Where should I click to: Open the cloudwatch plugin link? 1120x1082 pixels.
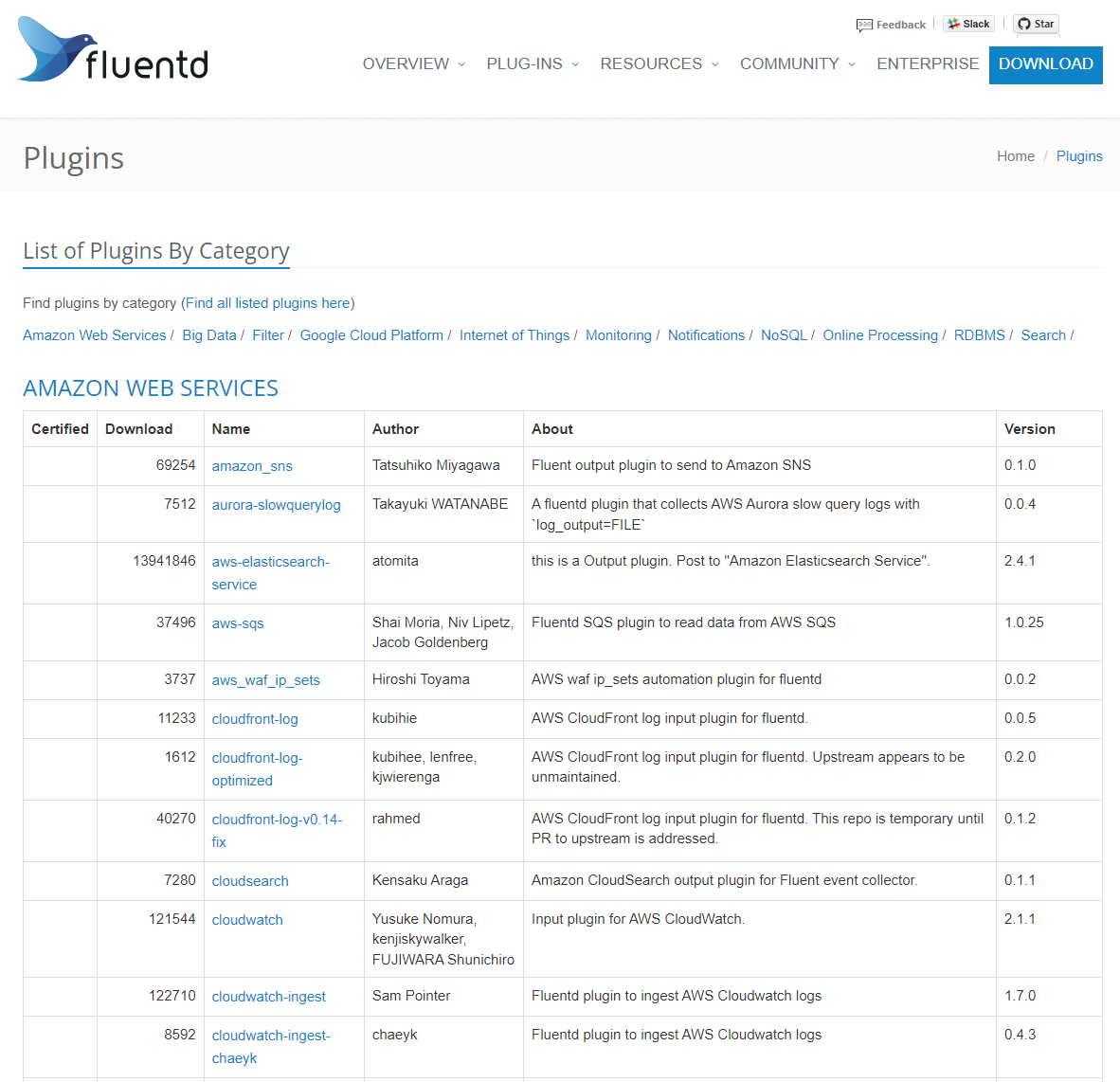click(247, 920)
